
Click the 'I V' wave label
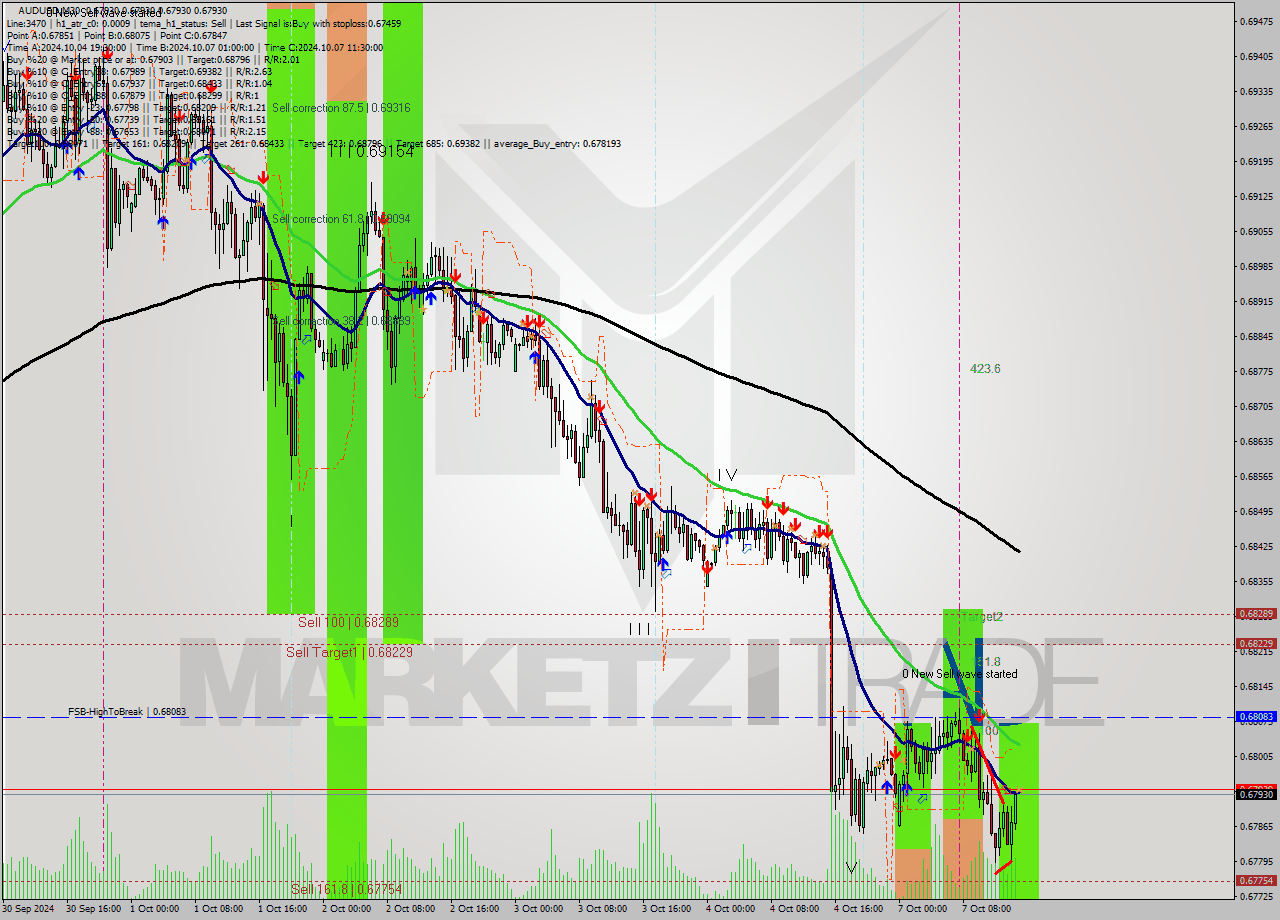pyautogui.click(x=727, y=475)
